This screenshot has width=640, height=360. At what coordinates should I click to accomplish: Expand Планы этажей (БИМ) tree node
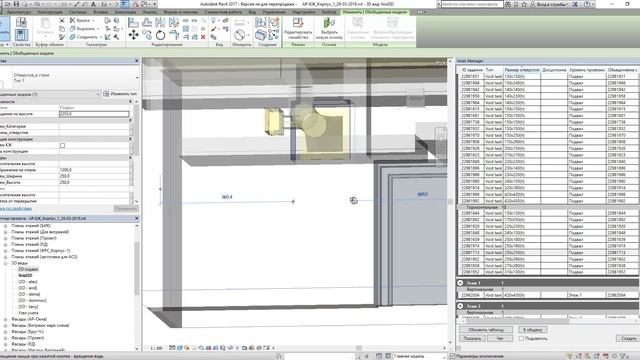pos(5,226)
